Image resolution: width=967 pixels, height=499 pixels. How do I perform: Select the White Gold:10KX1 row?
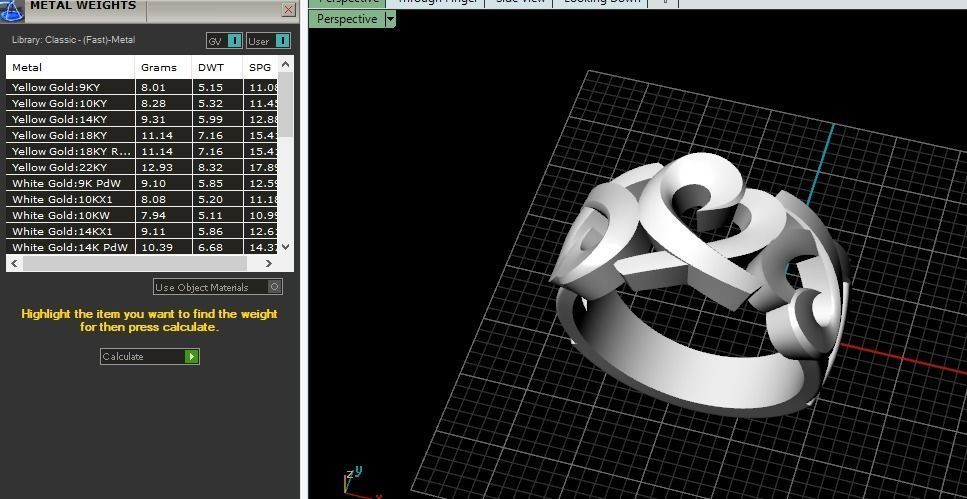142,199
